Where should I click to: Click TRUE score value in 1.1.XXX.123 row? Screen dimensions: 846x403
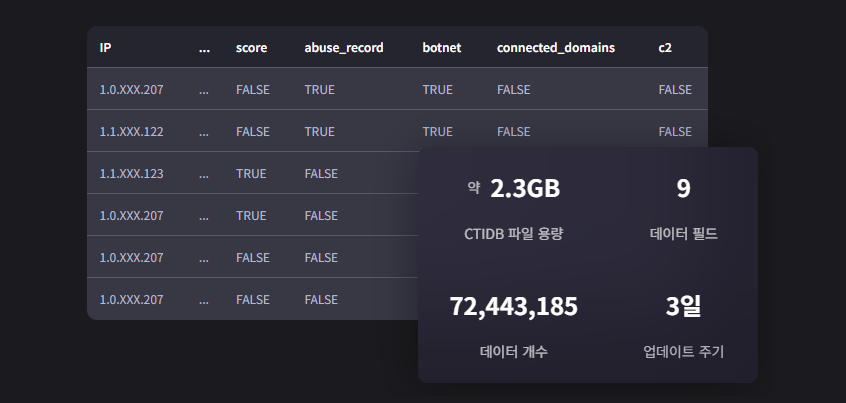point(251,173)
